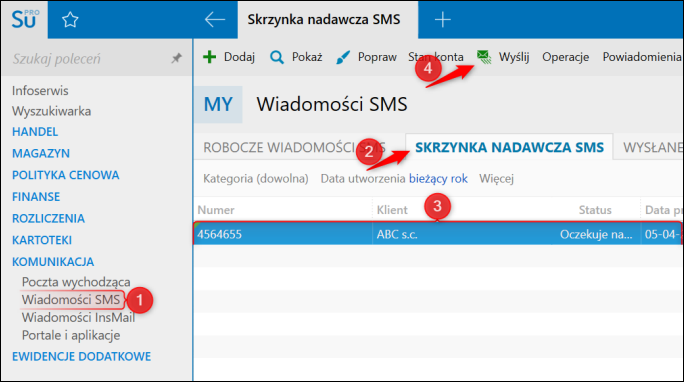Open a new tab with the plus icon
The image size is (684, 382).
[x=442, y=20]
